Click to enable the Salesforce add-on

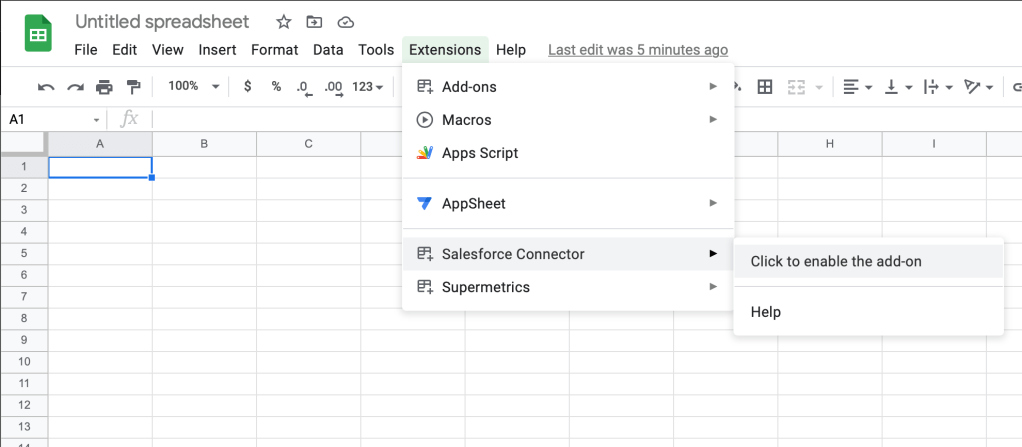point(836,262)
